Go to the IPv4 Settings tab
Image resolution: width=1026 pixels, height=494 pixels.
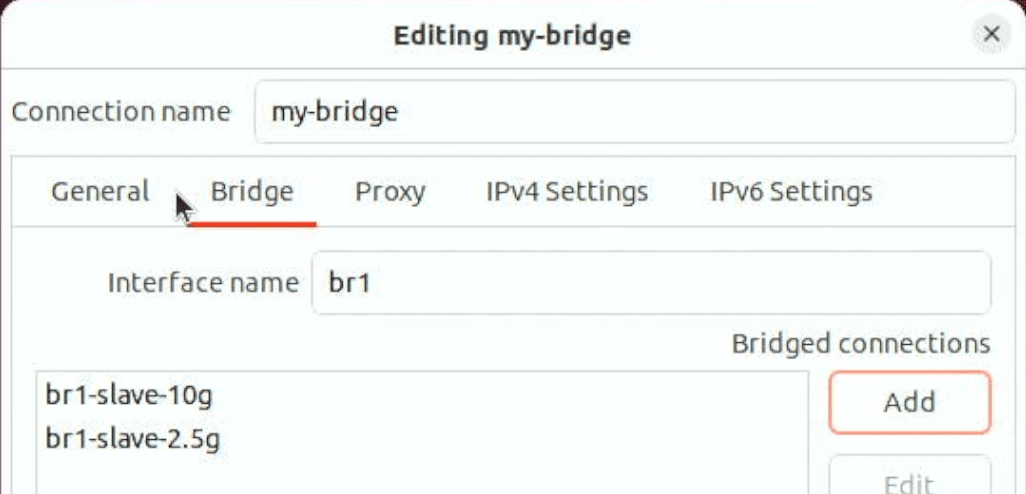(x=567, y=192)
